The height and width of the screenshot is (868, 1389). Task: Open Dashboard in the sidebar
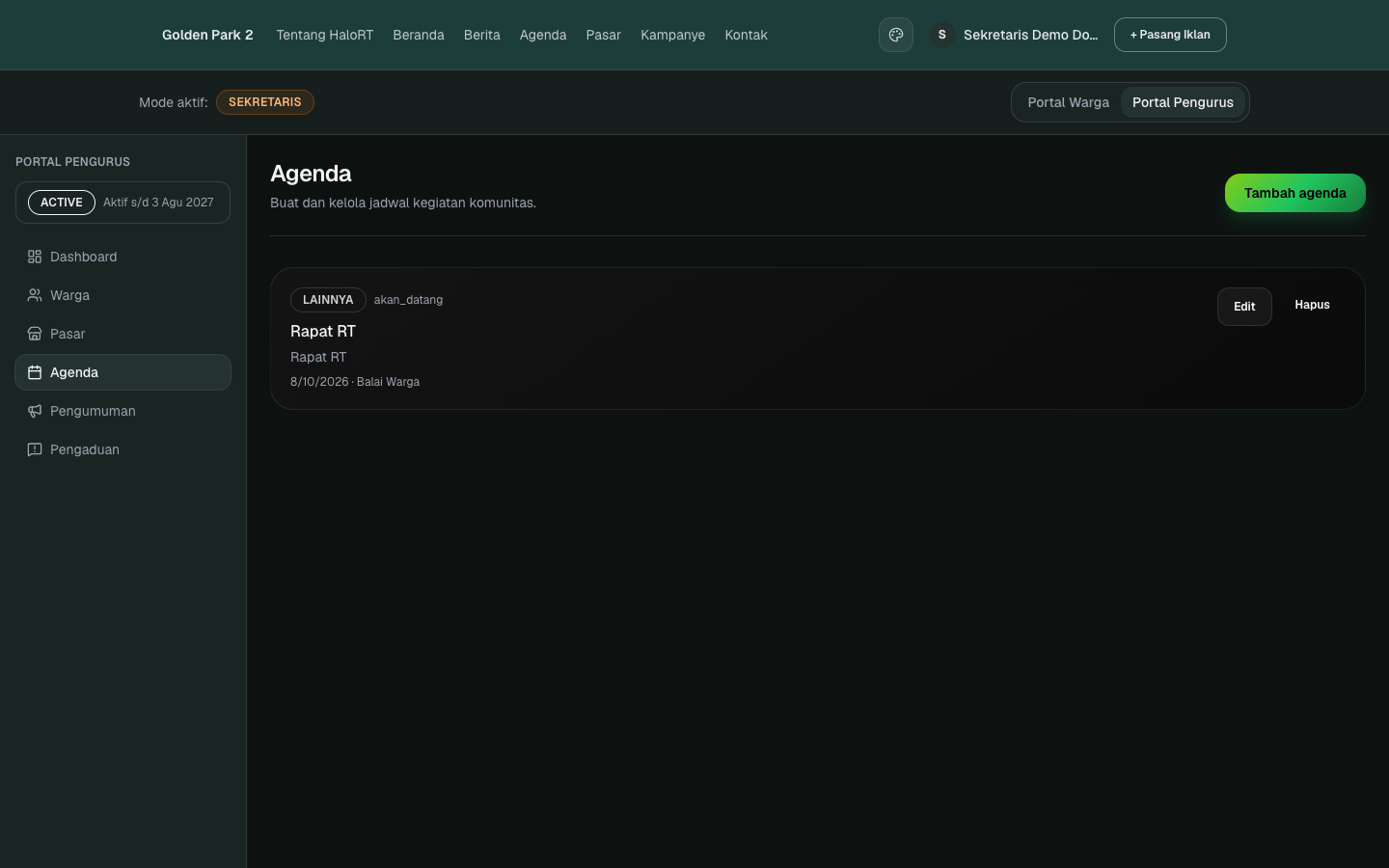(123, 257)
